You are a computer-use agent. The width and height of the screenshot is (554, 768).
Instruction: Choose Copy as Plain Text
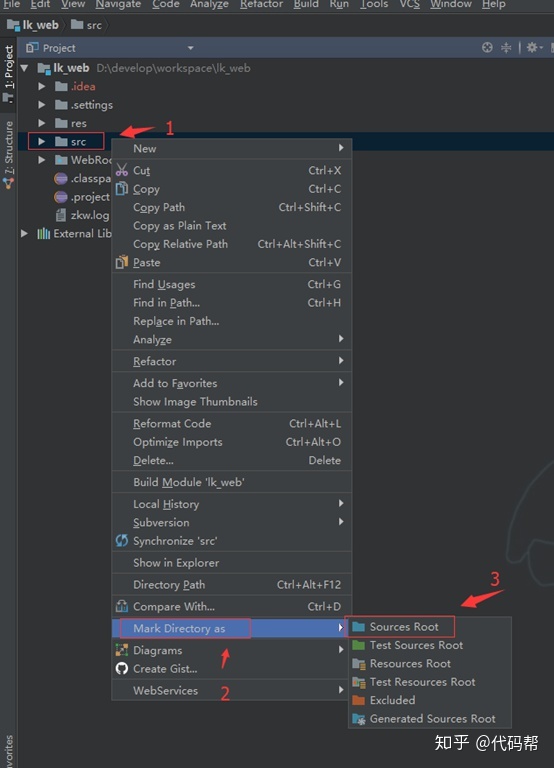[232, 226]
